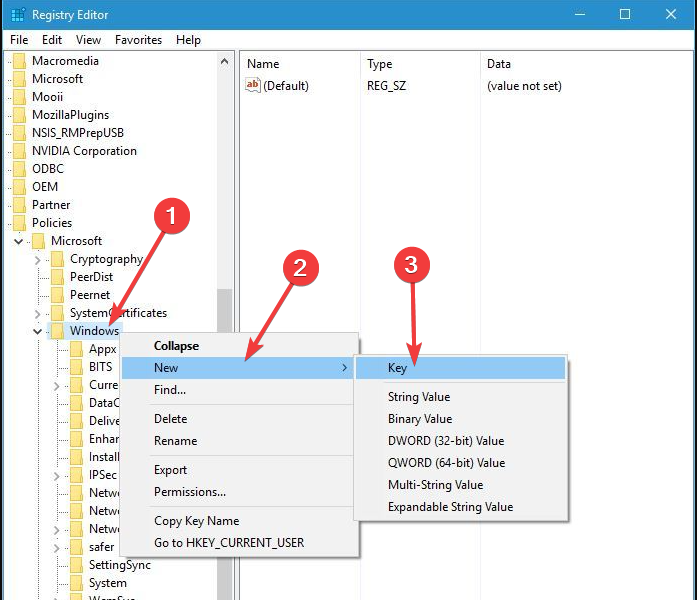Viewport: 697px width, 600px height.
Task: Open the Favorites menu
Action: [138, 40]
